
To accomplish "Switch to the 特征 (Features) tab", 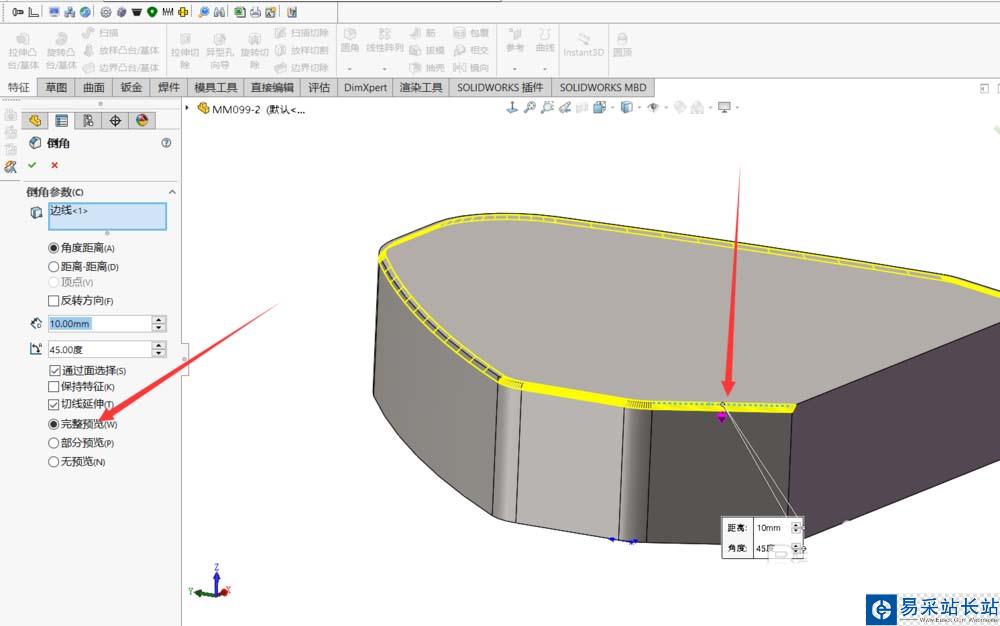I will point(18,87).
